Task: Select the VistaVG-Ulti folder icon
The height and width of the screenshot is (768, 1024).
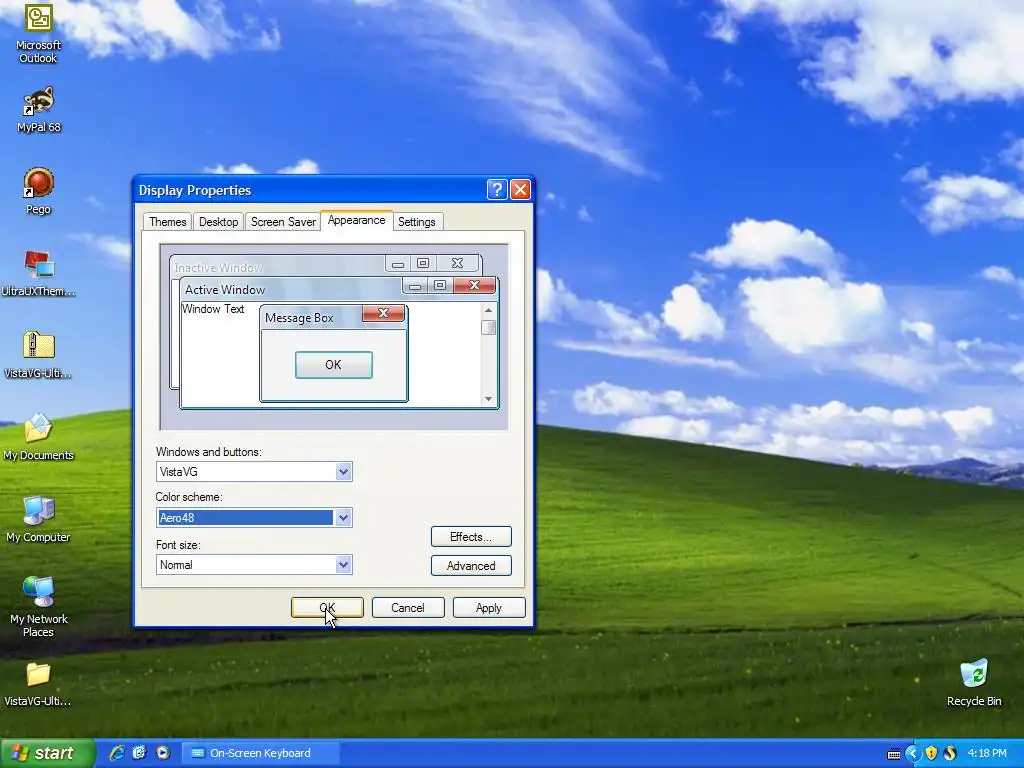Action: tap(38, 684)
